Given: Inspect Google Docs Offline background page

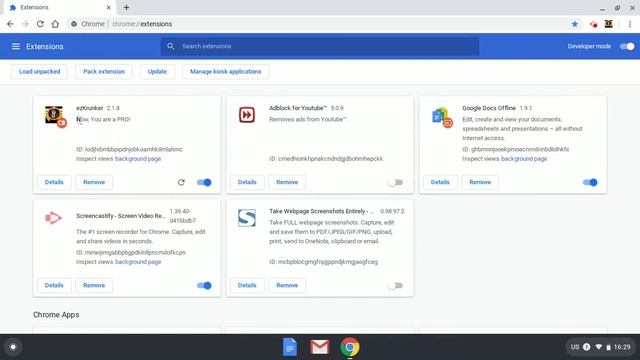Looking at the screenshot, I should pos(524,159).
